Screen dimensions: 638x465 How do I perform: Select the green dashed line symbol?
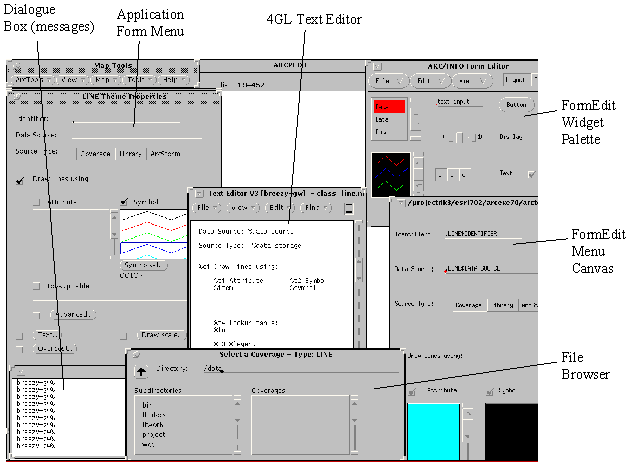pos(154,236)
